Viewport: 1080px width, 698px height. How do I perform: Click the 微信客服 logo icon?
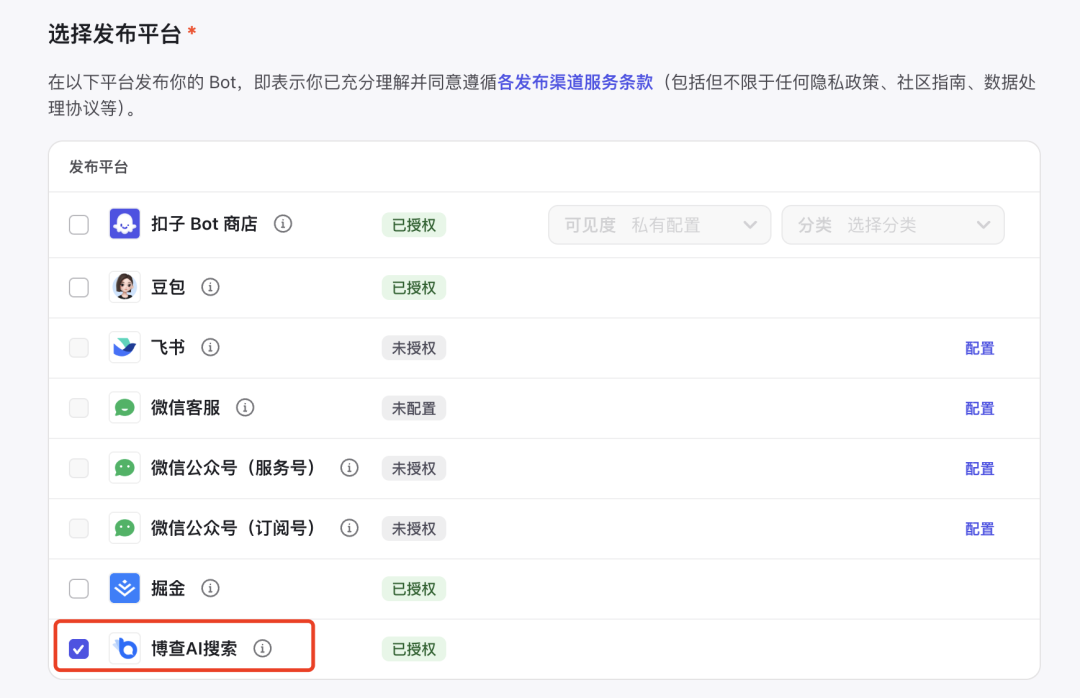click(x=125, y=408)
